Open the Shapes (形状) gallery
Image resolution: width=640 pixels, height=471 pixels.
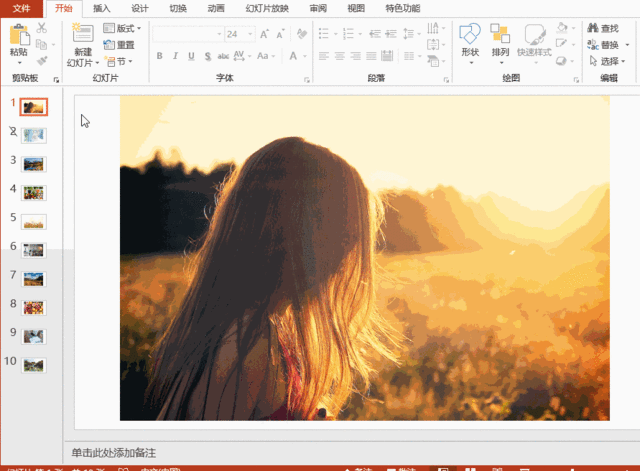pos(470,36)
